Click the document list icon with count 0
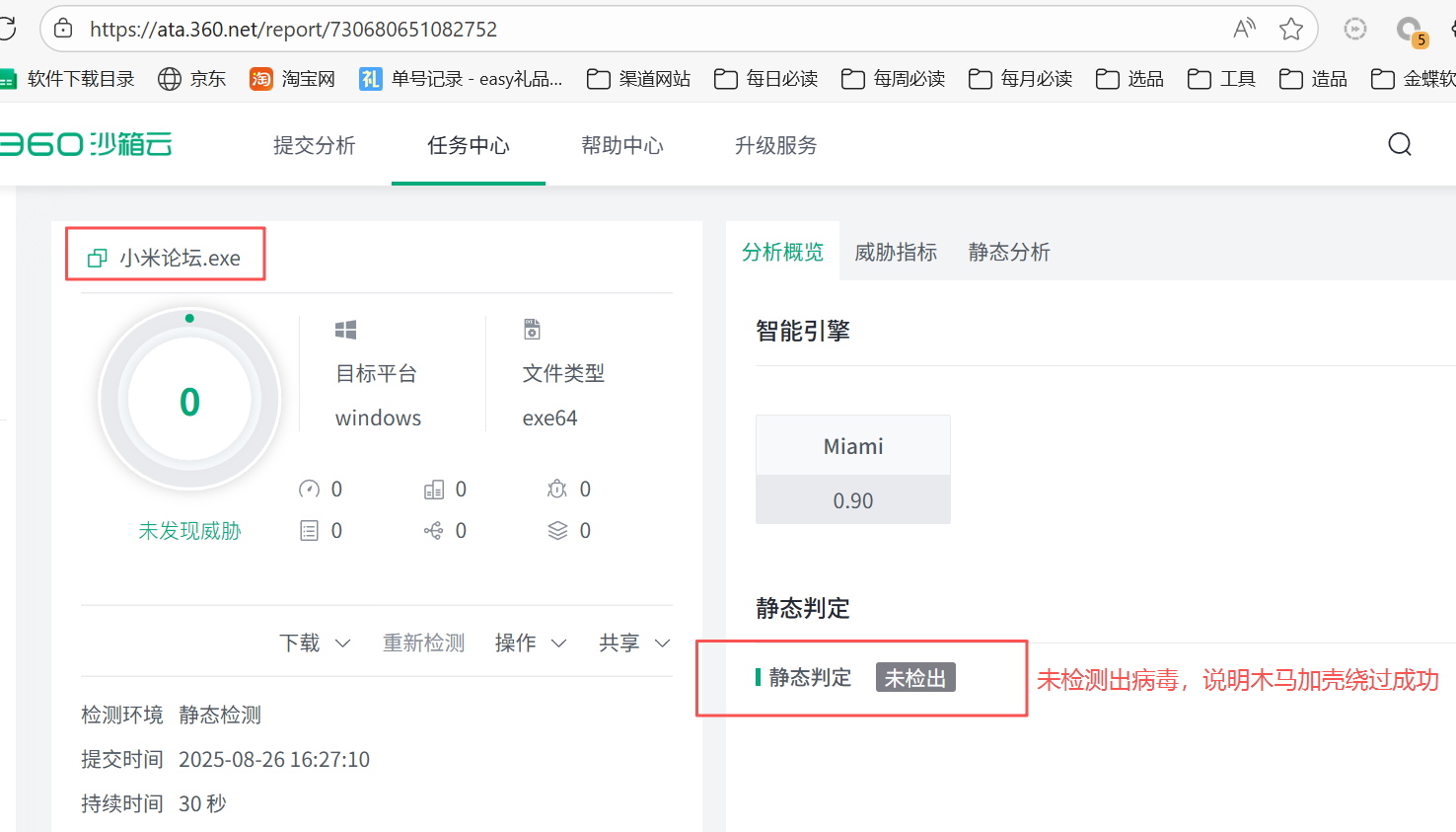The width and height of the screenshot is (1456, 832). (x=309, y=531)
